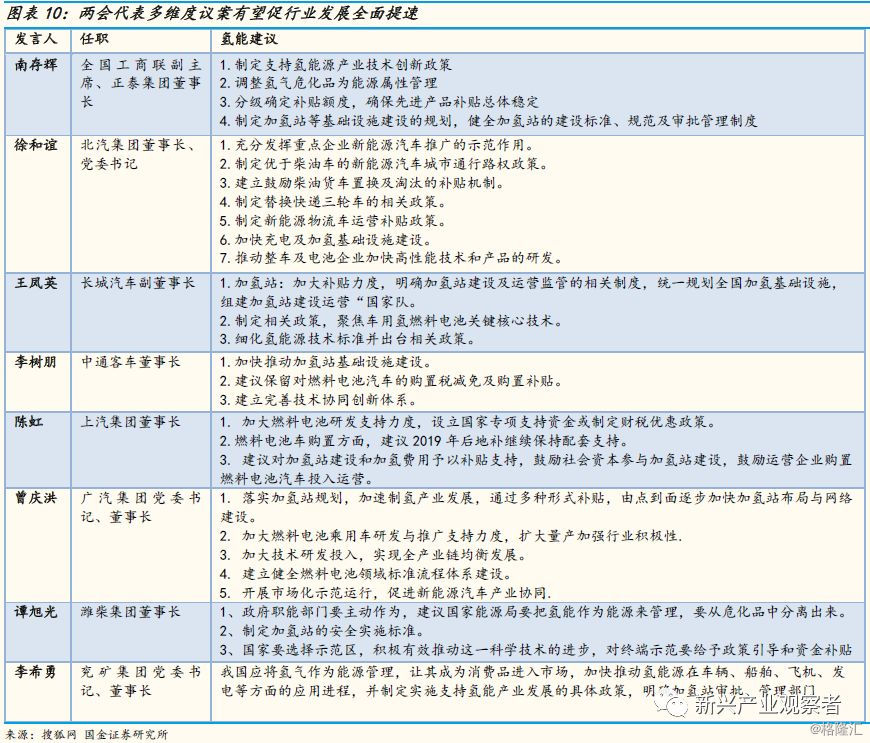This screenshot has width=870, height=743.
Task: Click the speaker name '谭旭光'
Action: tap(36, 612)
